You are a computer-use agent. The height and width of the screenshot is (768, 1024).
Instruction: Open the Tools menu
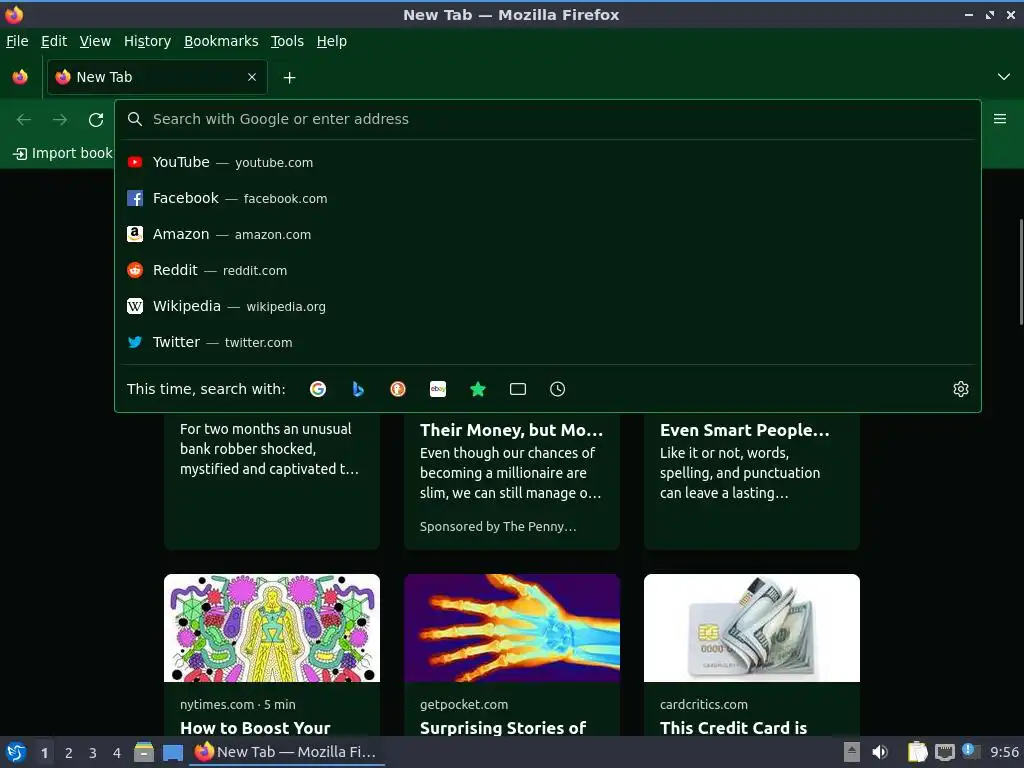(287, 41)
